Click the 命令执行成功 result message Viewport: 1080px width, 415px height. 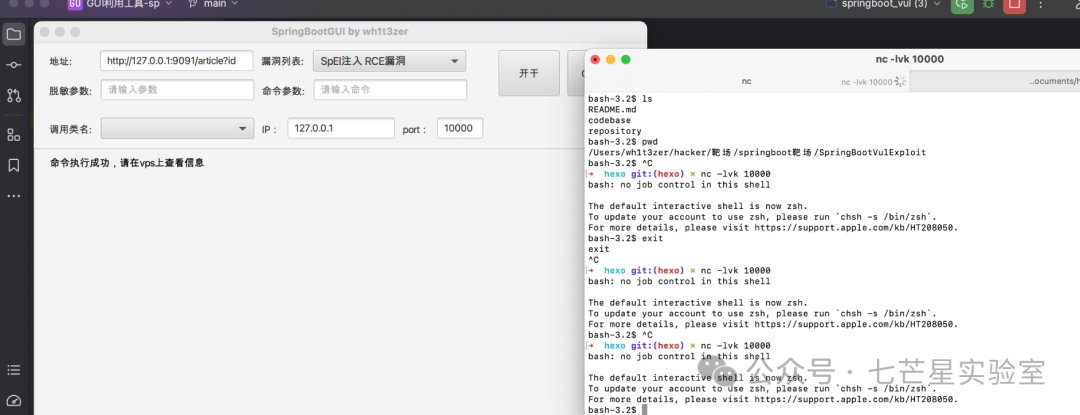pos(127,163)
